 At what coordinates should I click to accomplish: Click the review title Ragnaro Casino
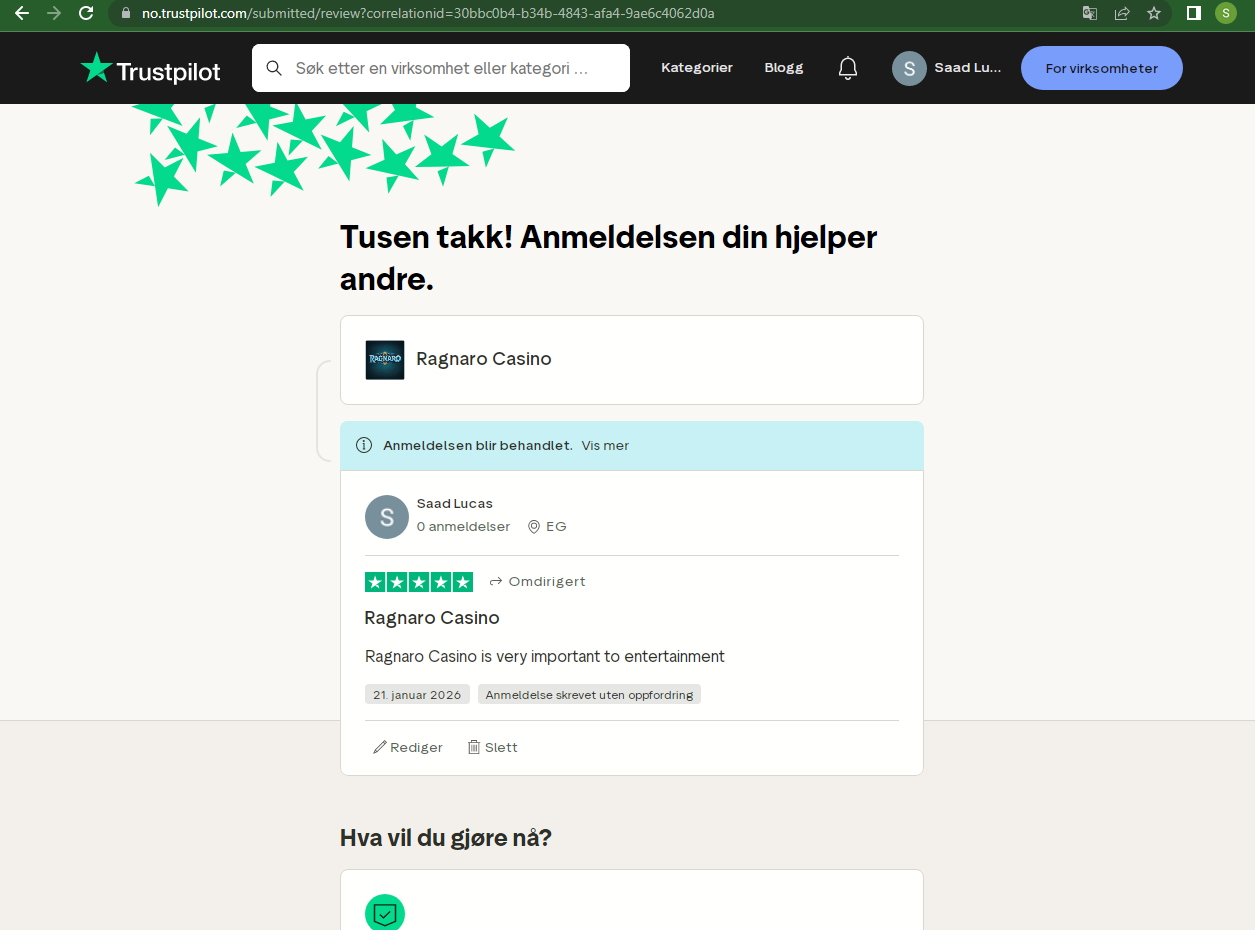coord(432,618)
